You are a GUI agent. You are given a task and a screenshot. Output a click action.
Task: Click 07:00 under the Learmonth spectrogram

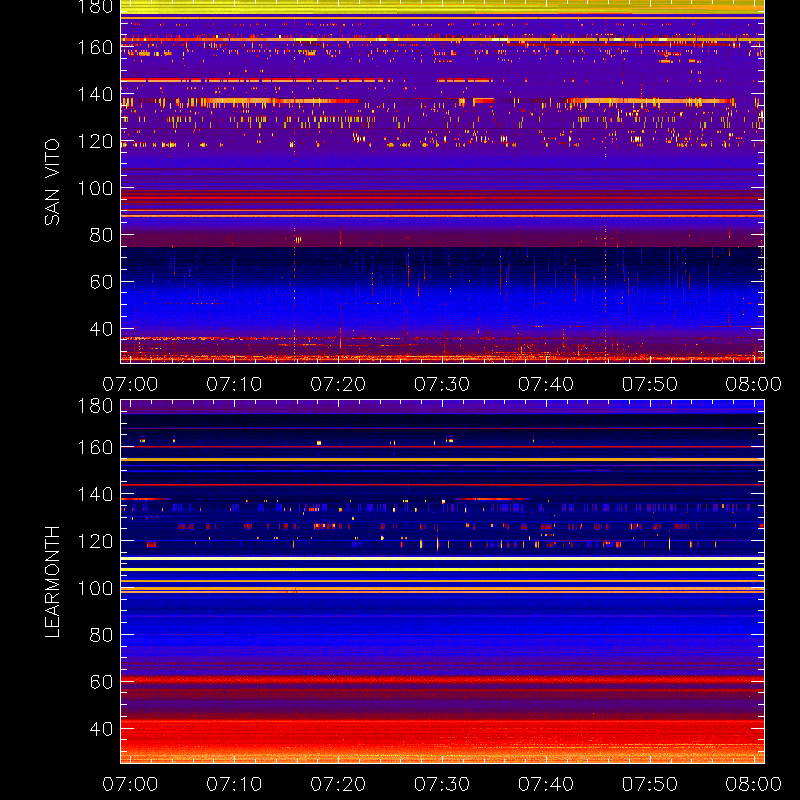click(x=130, y=784)
